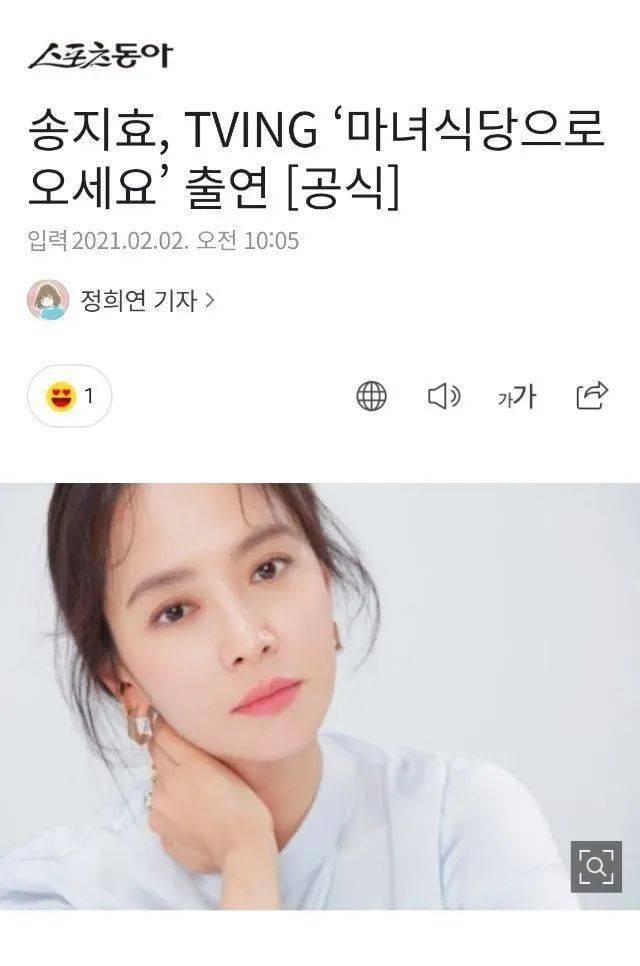Image resolution: width=640 pixels, height=966 pixels.
Task: Tap the speaker listen-to-article icon
Action: 444,396
